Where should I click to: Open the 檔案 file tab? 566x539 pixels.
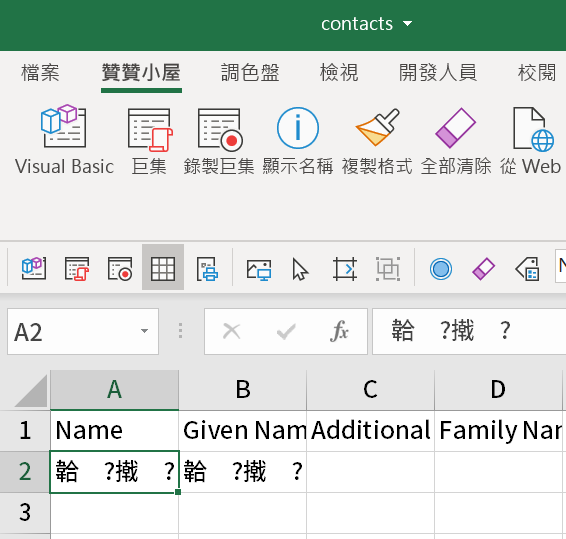40,73
